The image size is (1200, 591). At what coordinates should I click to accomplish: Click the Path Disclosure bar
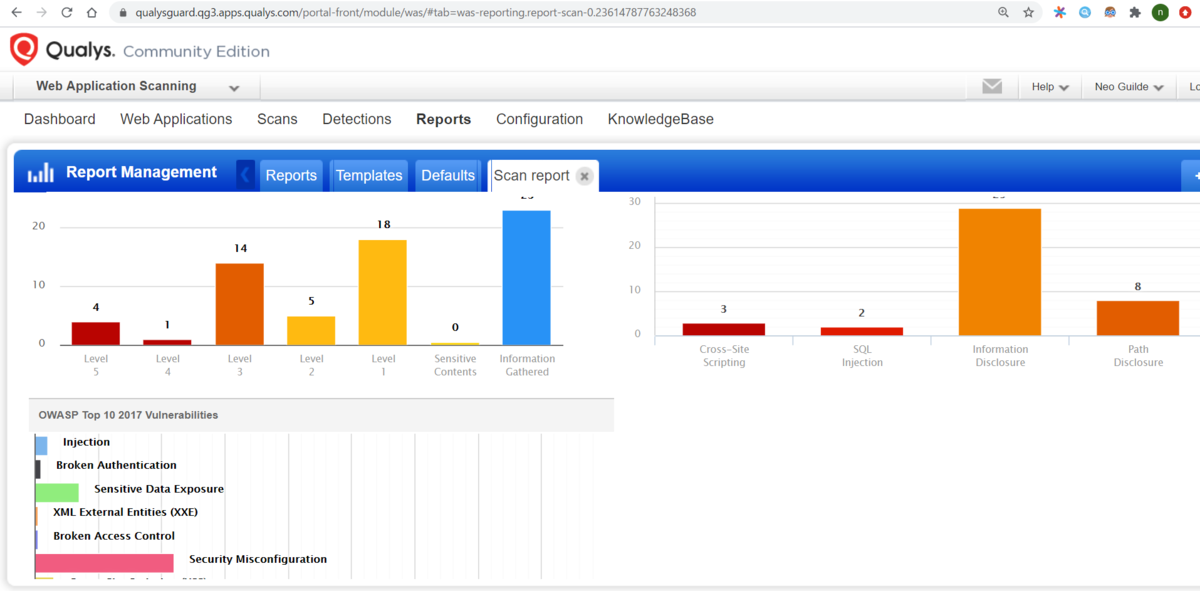click(1138, 318)
